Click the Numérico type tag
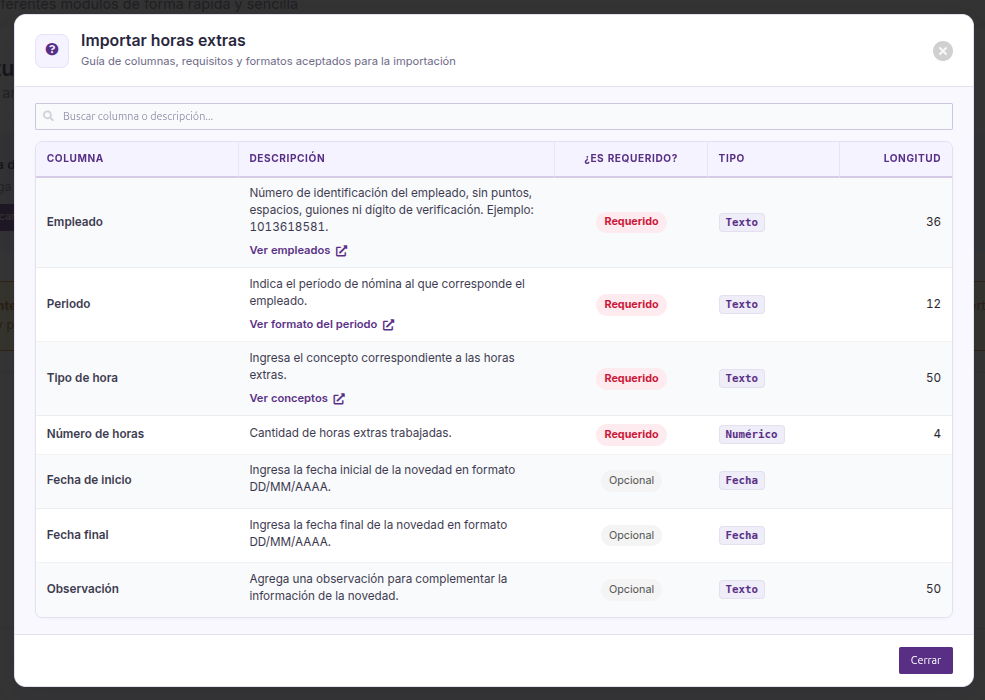The height and width of the screenshot is (700, 985). coord(751,434)
